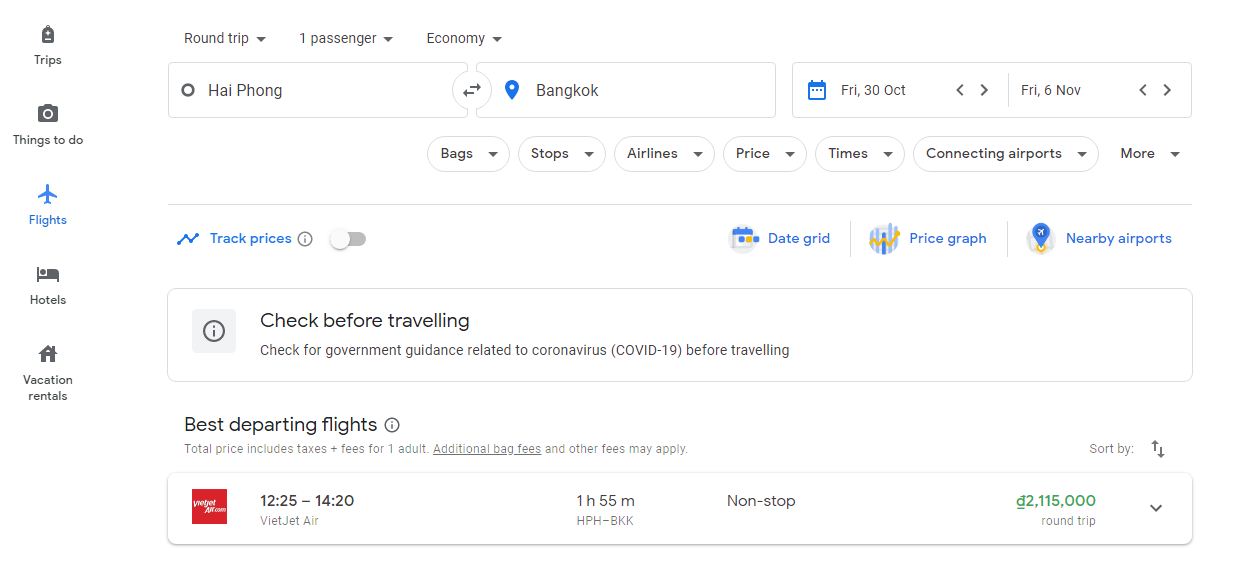The image size is (1233, 565).
Task: Go to Hotels bed icon
Action: (x=48, y=274)
